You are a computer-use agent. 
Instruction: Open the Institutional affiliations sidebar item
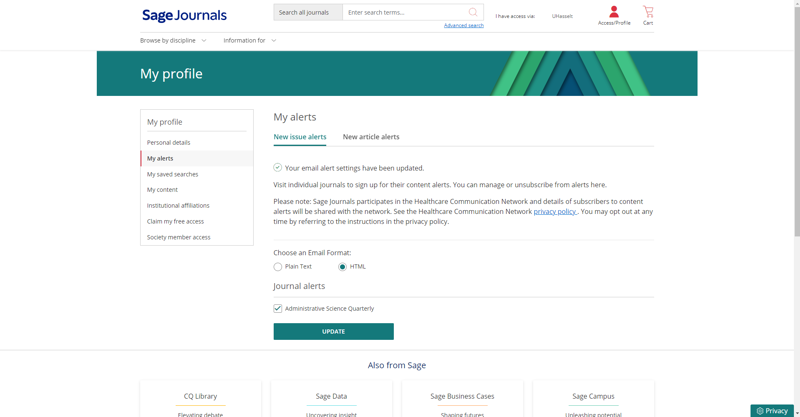click(178, 206)
